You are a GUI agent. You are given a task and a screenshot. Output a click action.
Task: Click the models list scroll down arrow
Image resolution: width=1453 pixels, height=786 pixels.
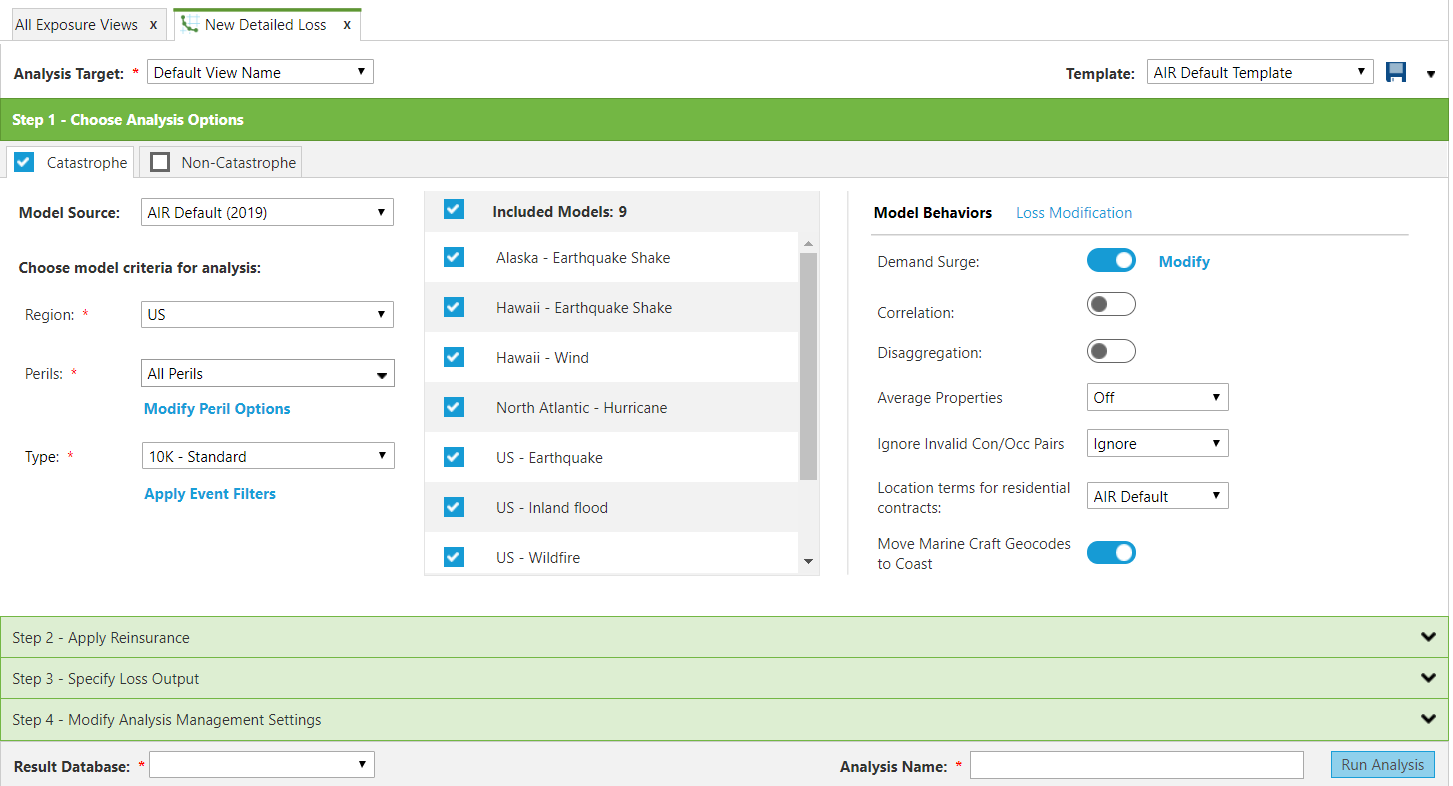pyautogui.click(x=808, y=562)
